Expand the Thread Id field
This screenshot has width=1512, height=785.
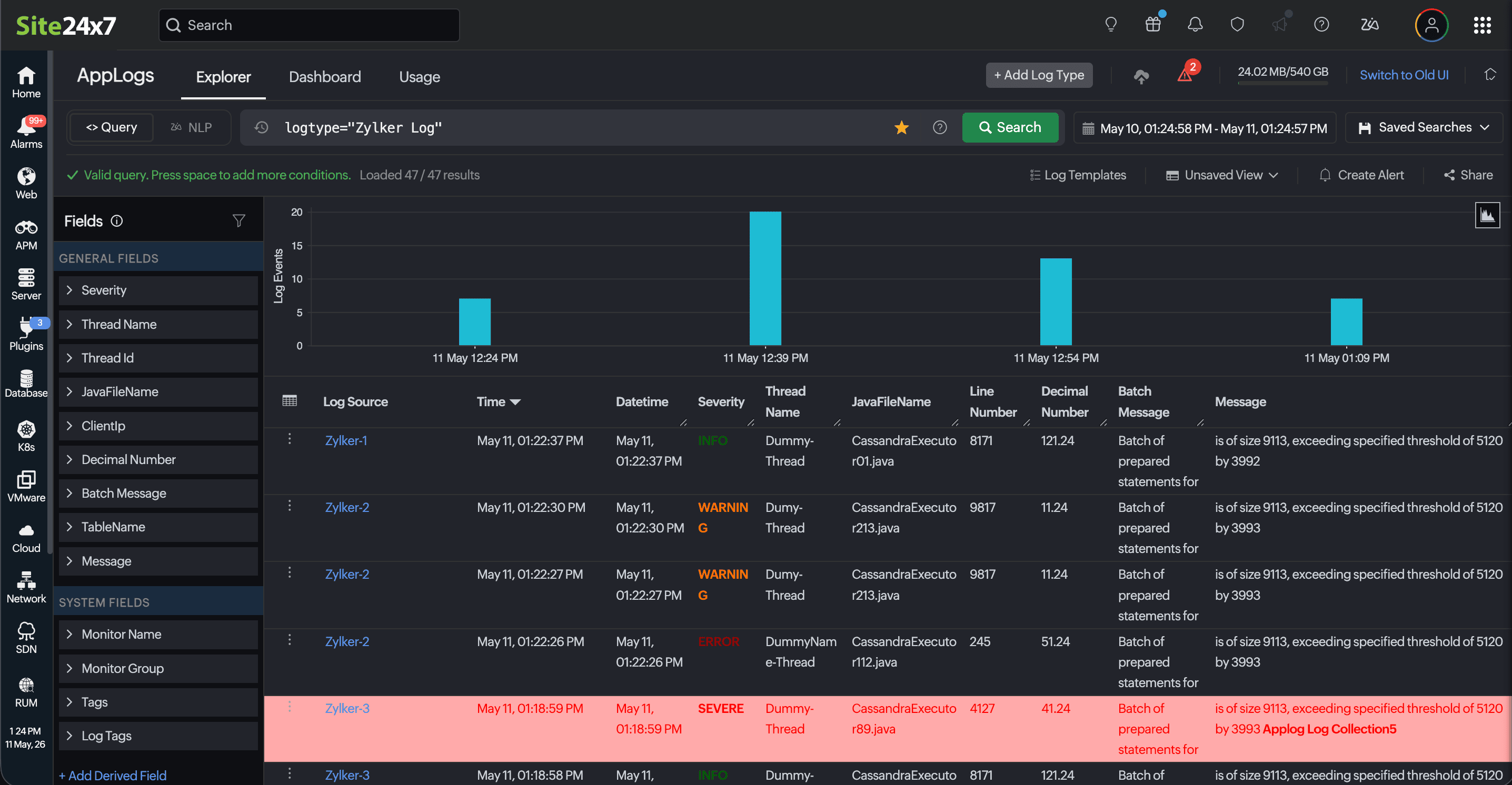(158, 358)
